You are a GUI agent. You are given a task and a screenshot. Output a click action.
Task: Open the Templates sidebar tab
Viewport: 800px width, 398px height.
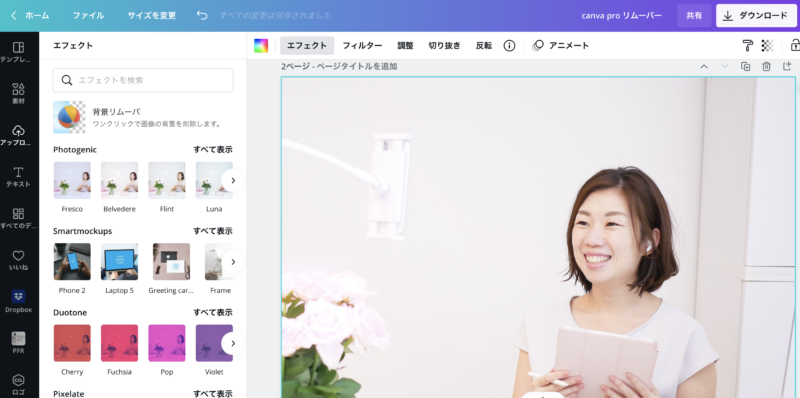coord(18,52)
